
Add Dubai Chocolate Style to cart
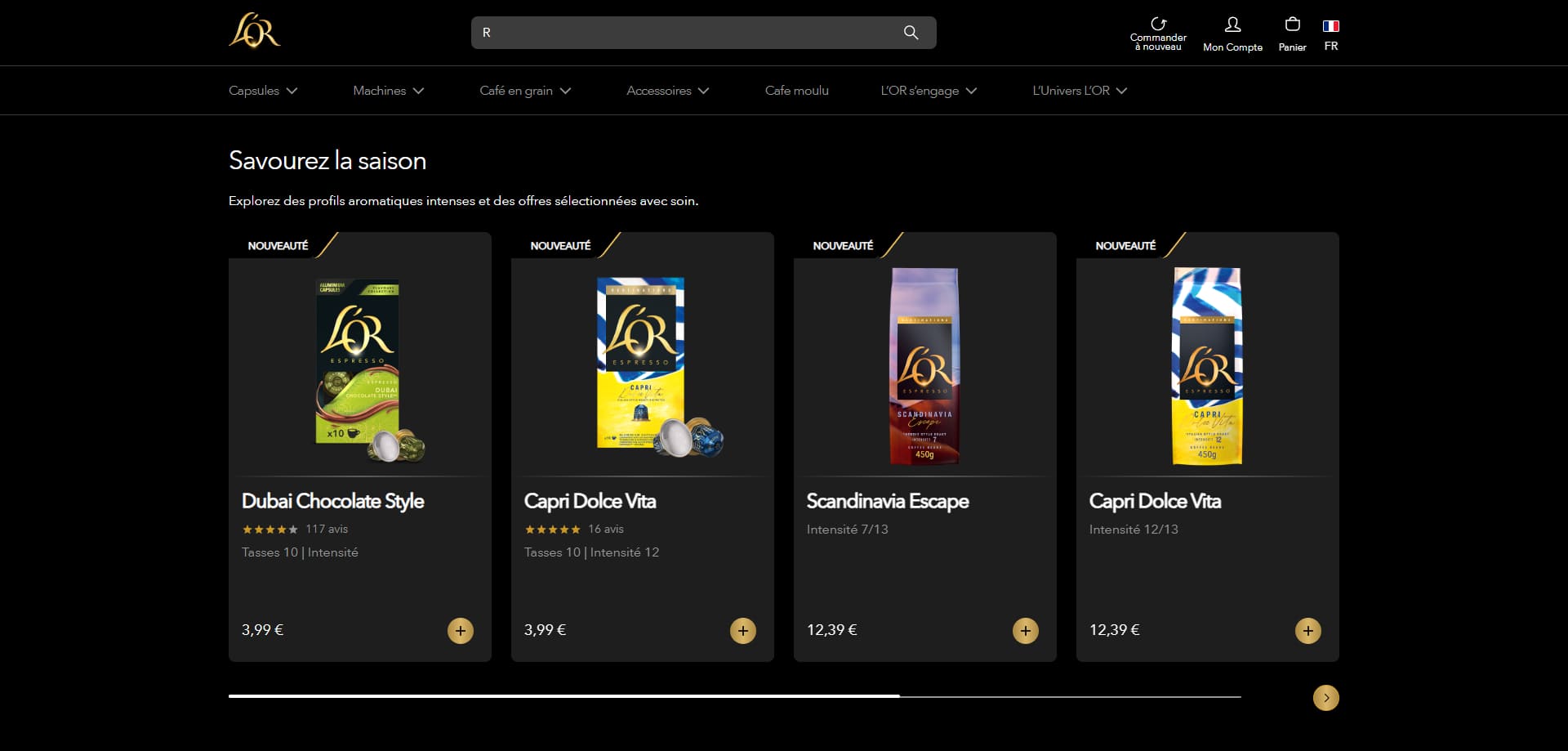click(461, 631)
